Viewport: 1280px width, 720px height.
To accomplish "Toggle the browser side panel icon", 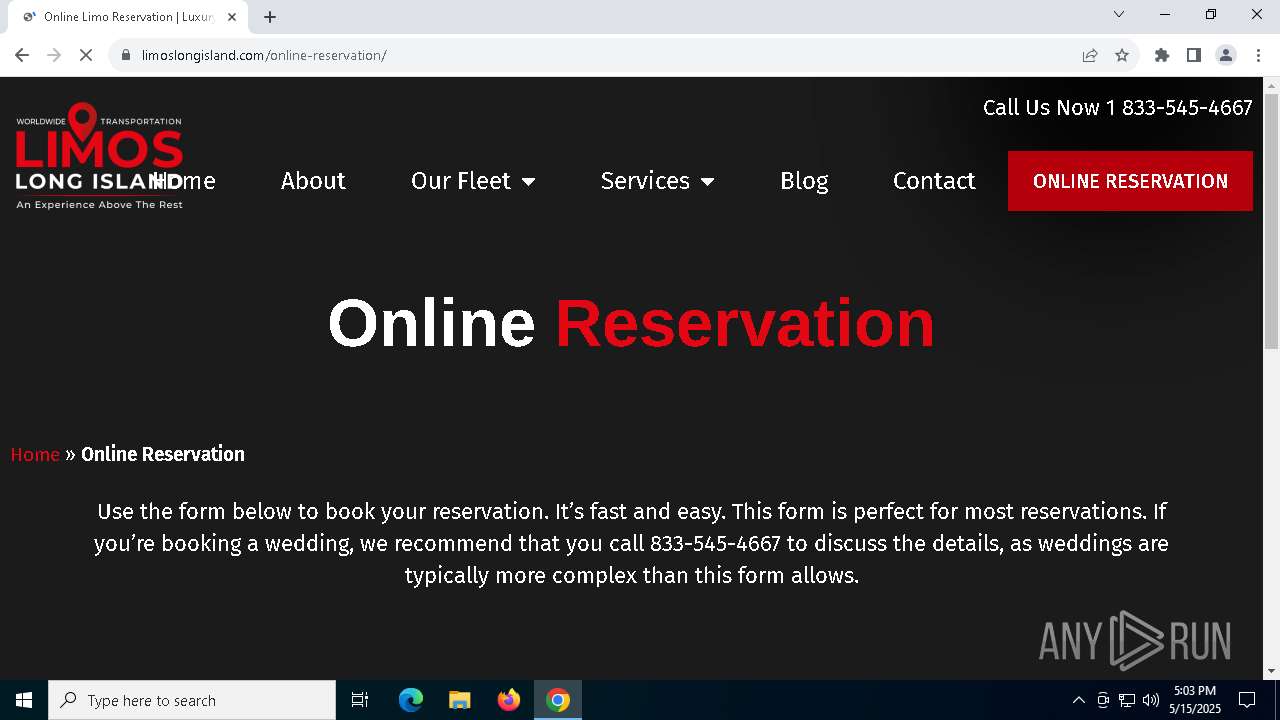I will pyautogui.click(x=1194, y=55).
